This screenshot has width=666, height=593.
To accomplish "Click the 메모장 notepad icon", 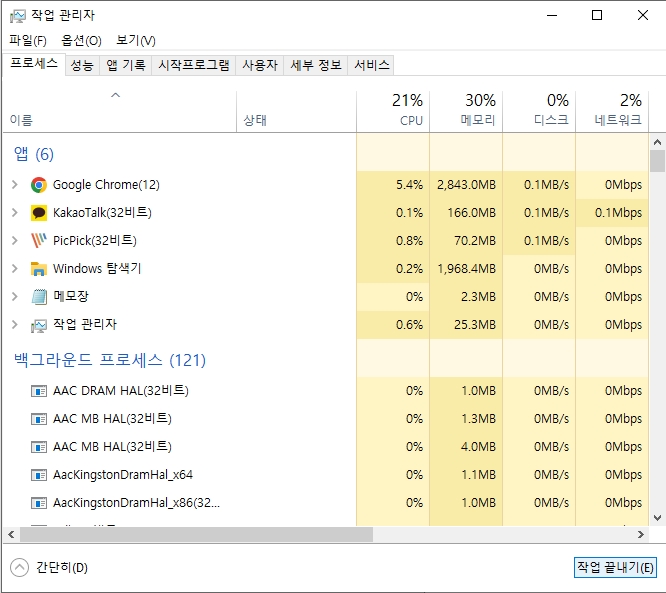I will point(39,297).
